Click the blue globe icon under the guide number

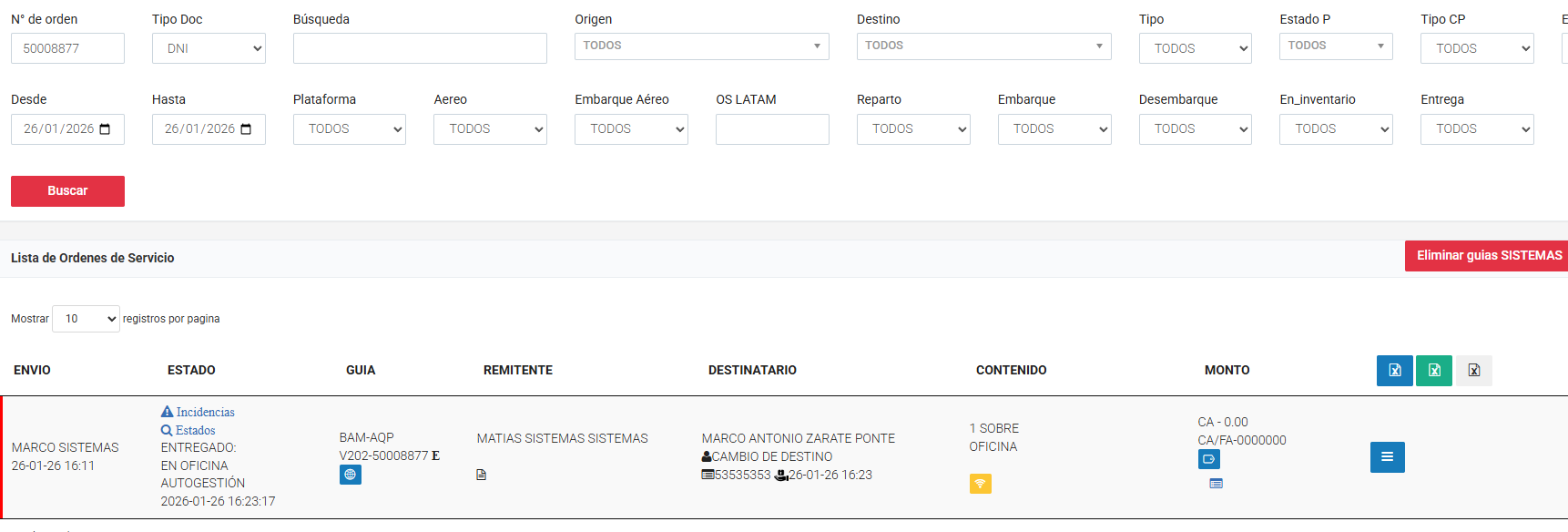tap(351, 475)
